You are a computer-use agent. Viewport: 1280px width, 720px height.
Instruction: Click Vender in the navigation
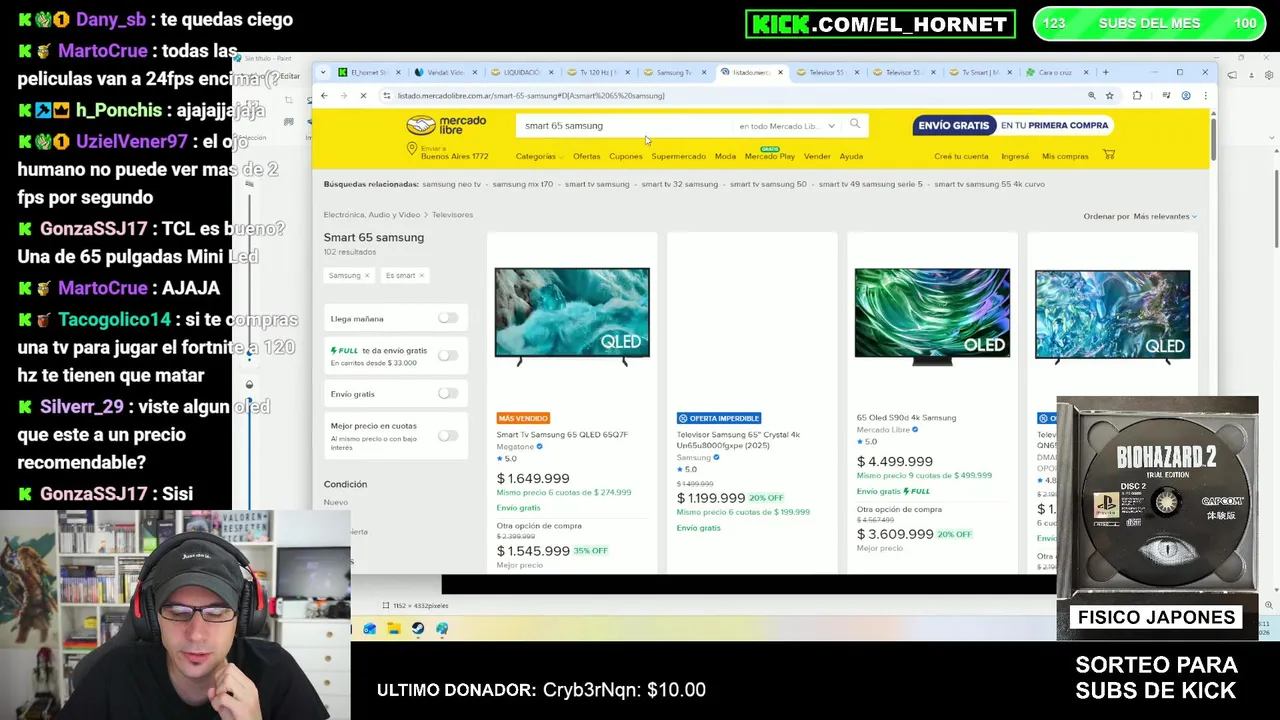click(x=817, y=156)
